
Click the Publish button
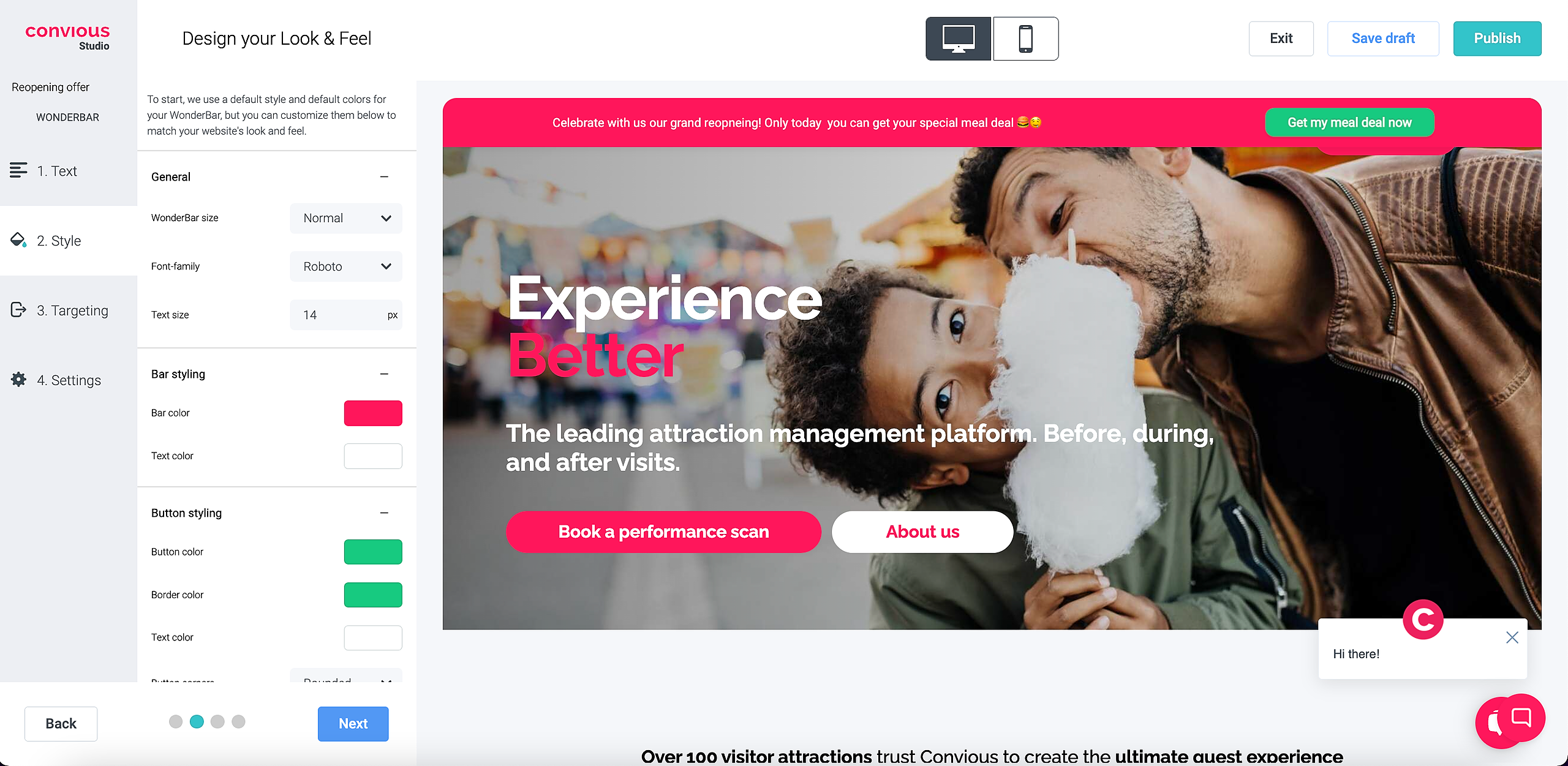coord(1497,39)
